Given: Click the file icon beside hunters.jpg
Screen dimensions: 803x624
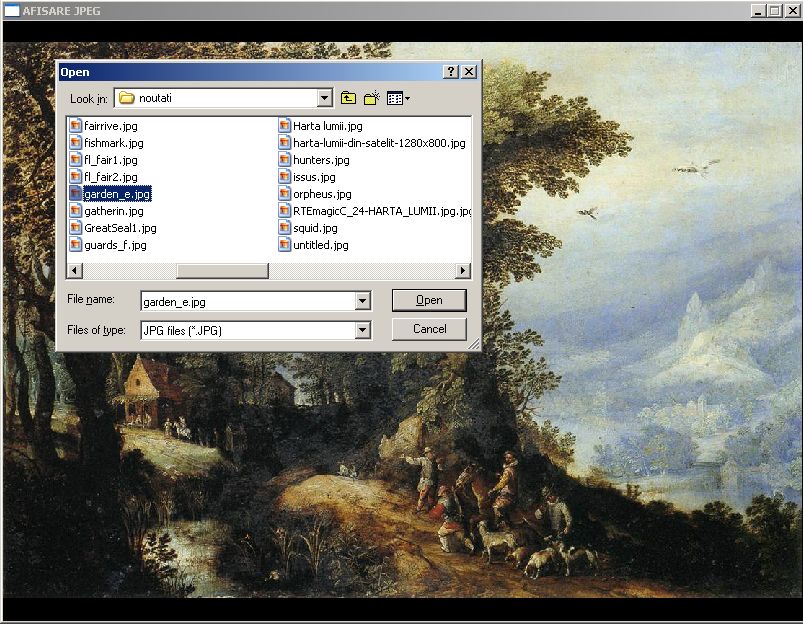Looking at the screenshot, I should click(x=285, y=160).
